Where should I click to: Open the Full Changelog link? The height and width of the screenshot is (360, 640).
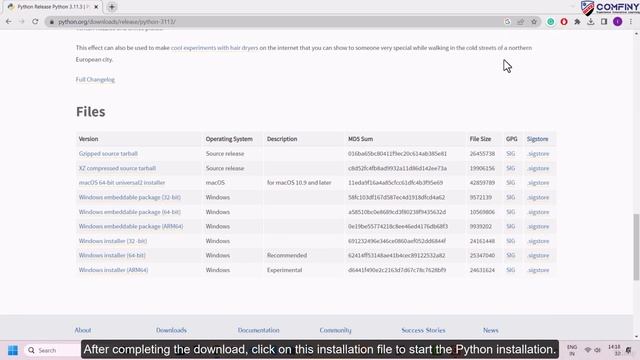click(x=95, y=80)
